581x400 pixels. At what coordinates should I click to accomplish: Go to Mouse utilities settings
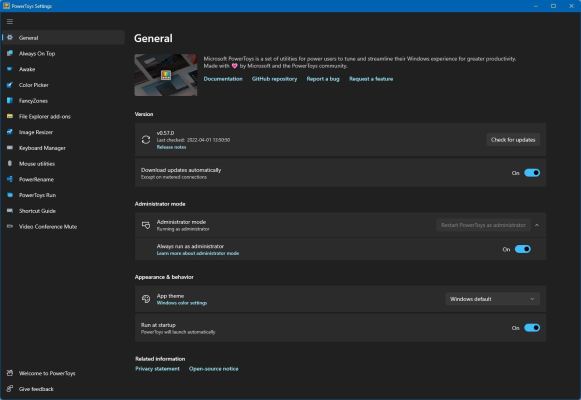tap(63, 163)
